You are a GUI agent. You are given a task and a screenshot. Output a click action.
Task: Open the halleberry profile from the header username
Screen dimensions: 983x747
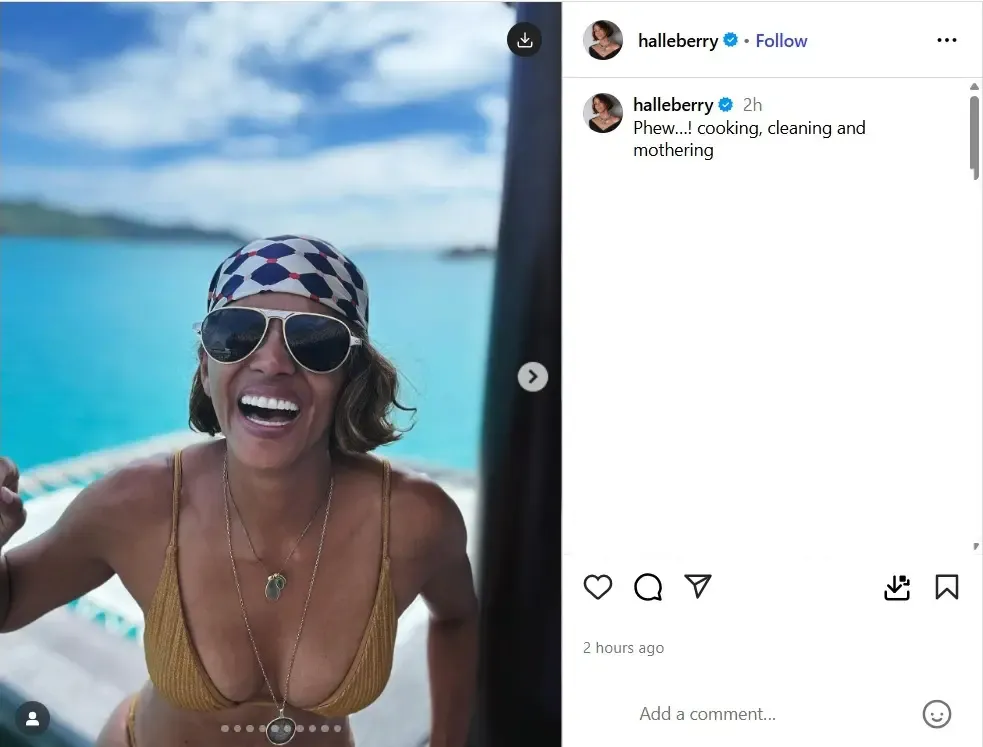(678, 41)
